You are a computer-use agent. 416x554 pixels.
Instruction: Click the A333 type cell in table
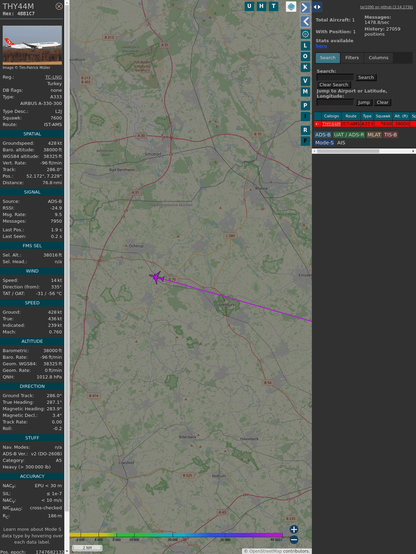(x=367, y=124)
